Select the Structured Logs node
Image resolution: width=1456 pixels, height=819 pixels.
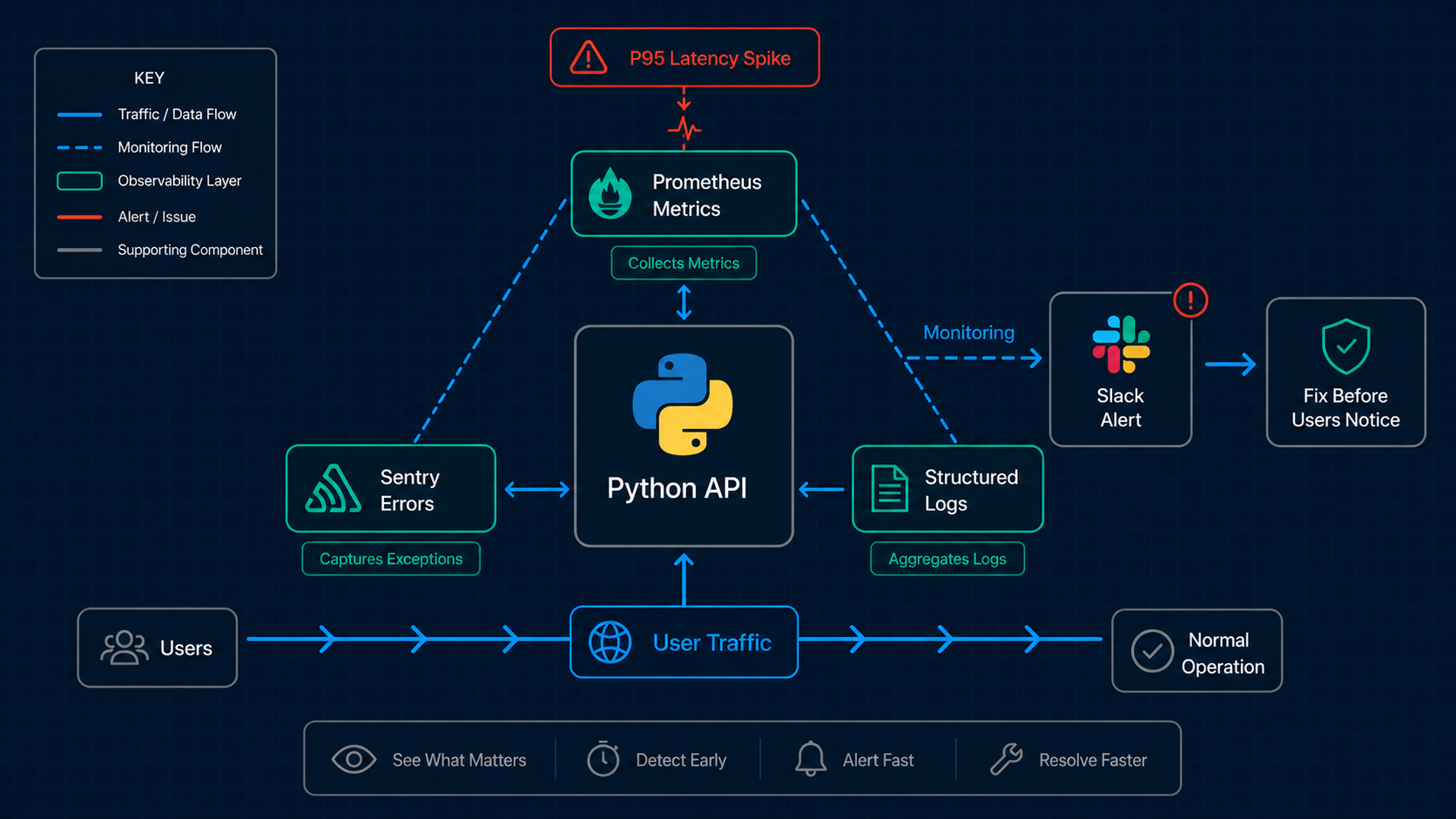[x=947, y=488]
